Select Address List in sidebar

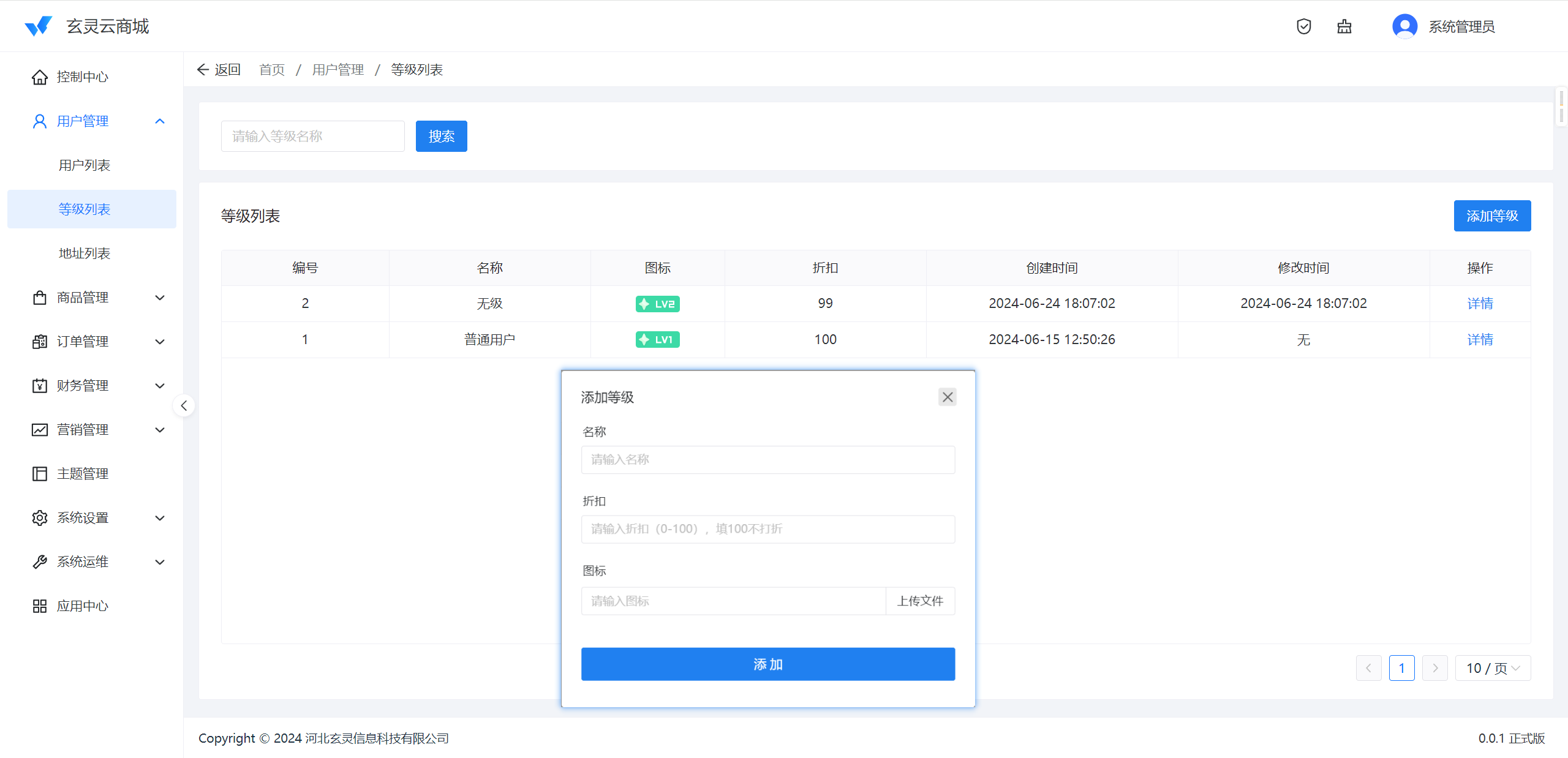(x=85, y=253)
